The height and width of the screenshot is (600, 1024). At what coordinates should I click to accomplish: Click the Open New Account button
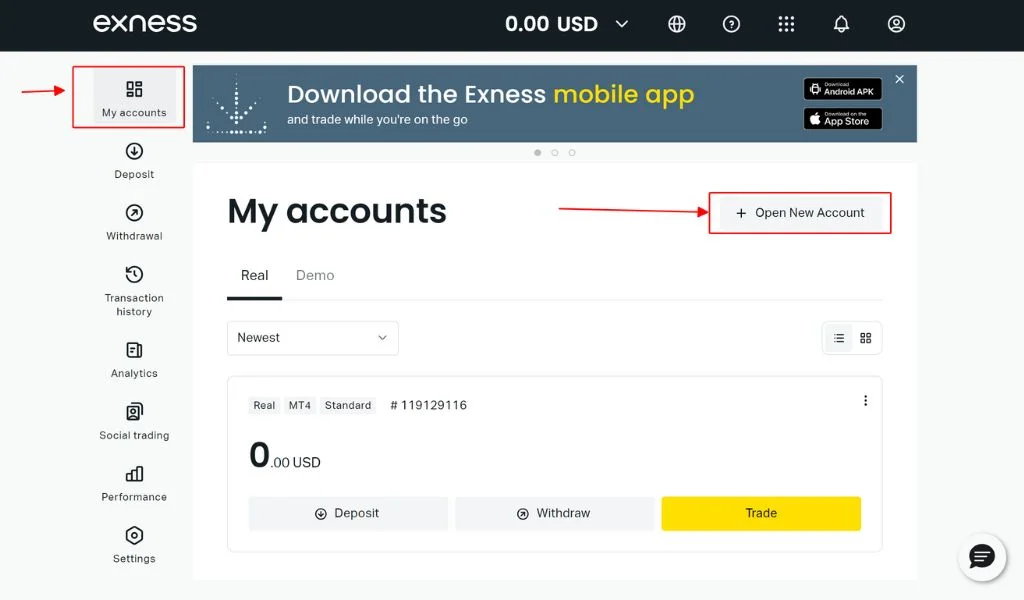tap(799, 212)
